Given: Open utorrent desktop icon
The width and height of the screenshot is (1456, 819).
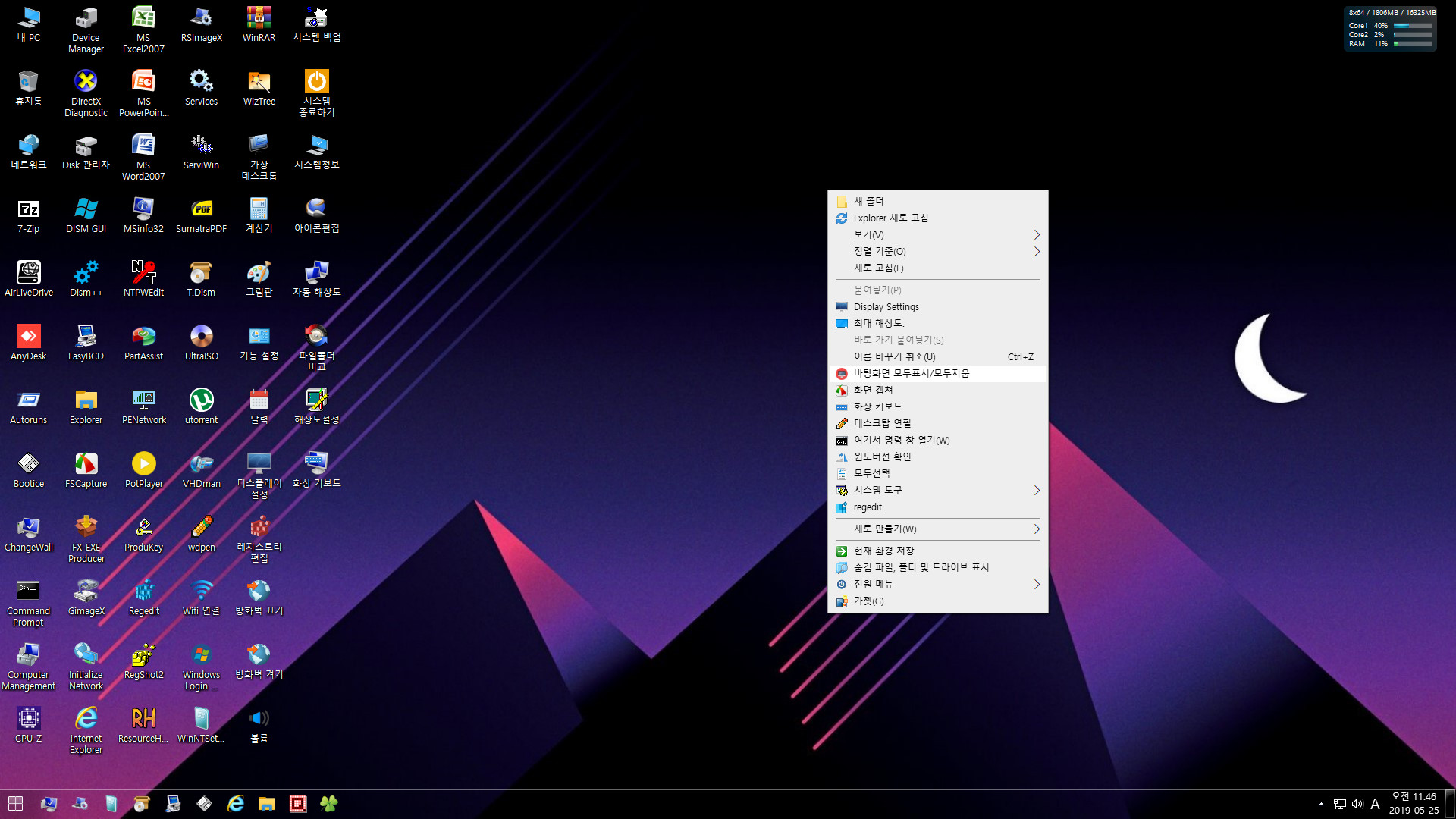Looking at the screenshot, I should 201,407.
